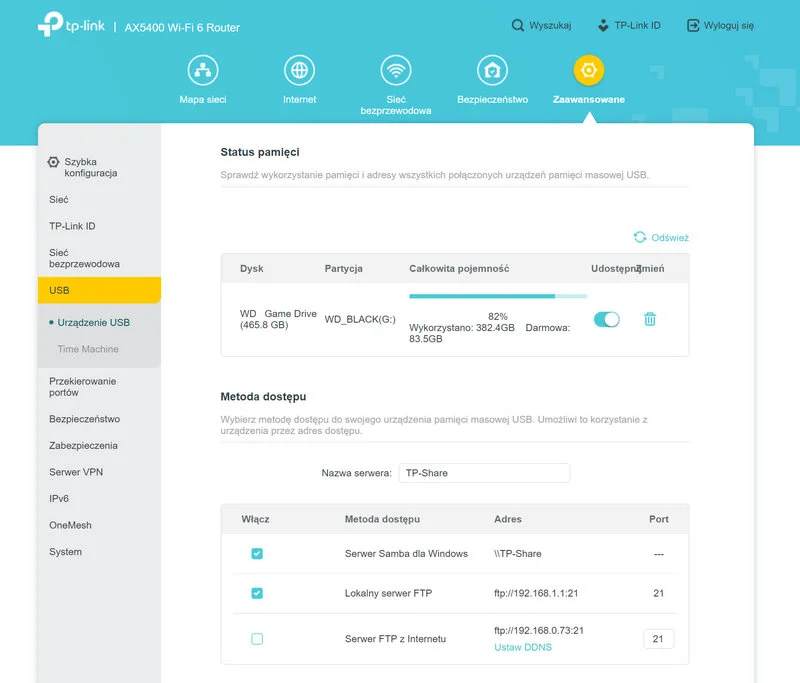Select the Zaawansowane gear icon
The width and height of the screenshot is (800, 683).
(x=588, y=71)
